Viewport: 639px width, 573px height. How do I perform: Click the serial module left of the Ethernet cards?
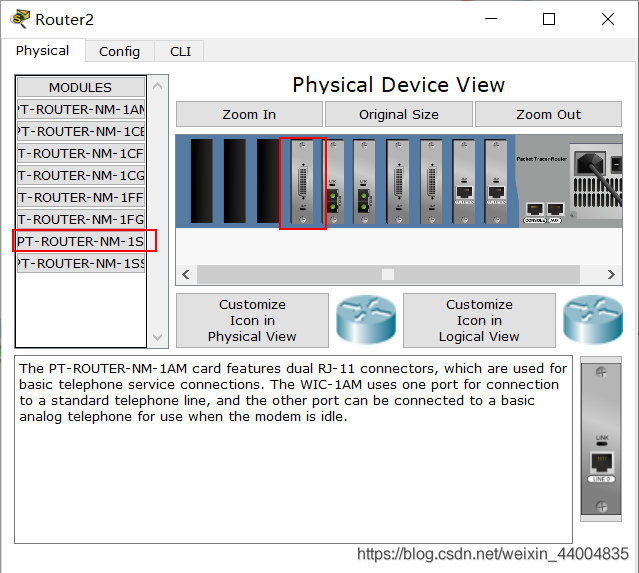[431, 182]
